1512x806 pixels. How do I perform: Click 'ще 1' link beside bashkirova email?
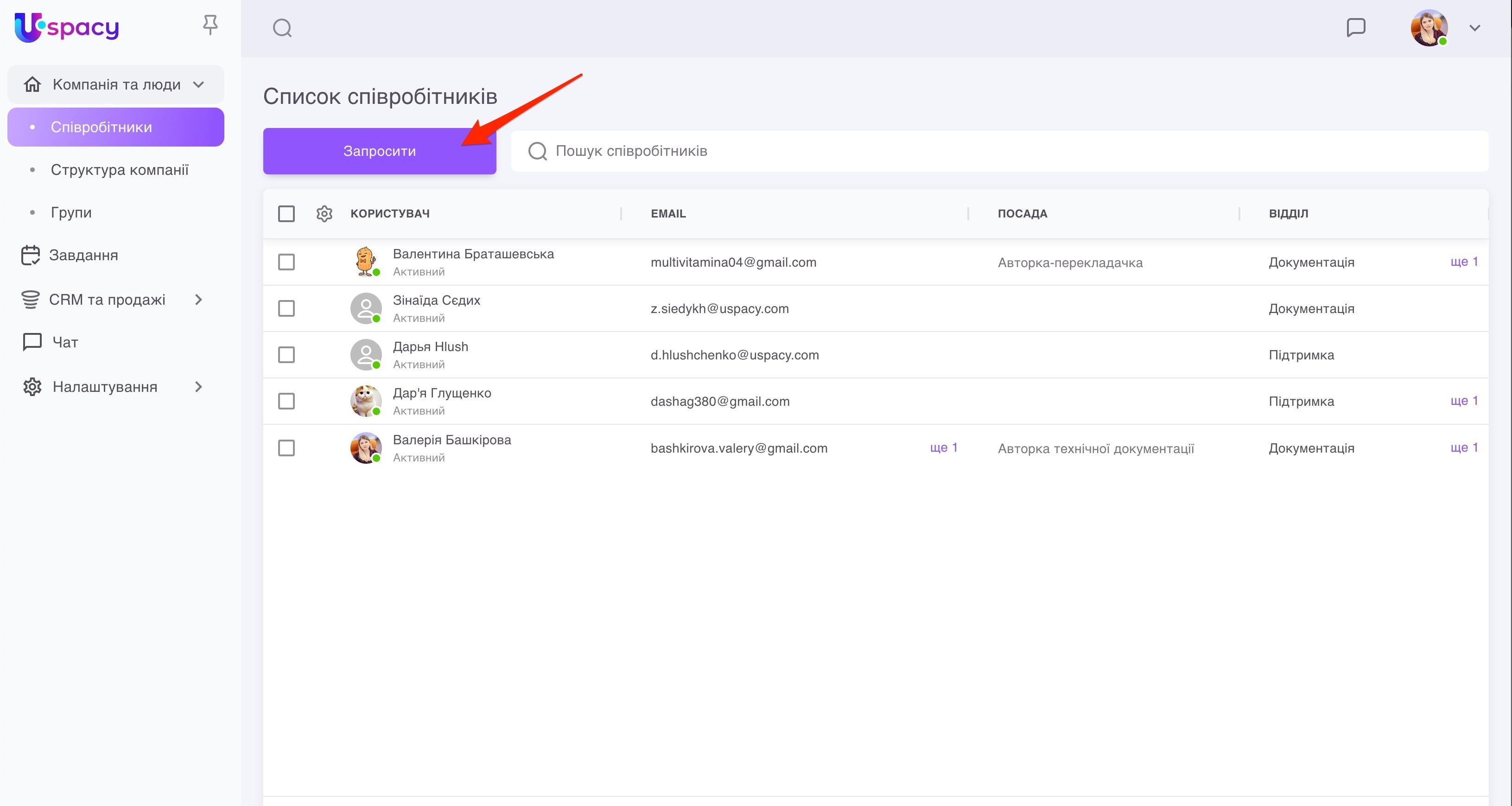coord(943,448)
